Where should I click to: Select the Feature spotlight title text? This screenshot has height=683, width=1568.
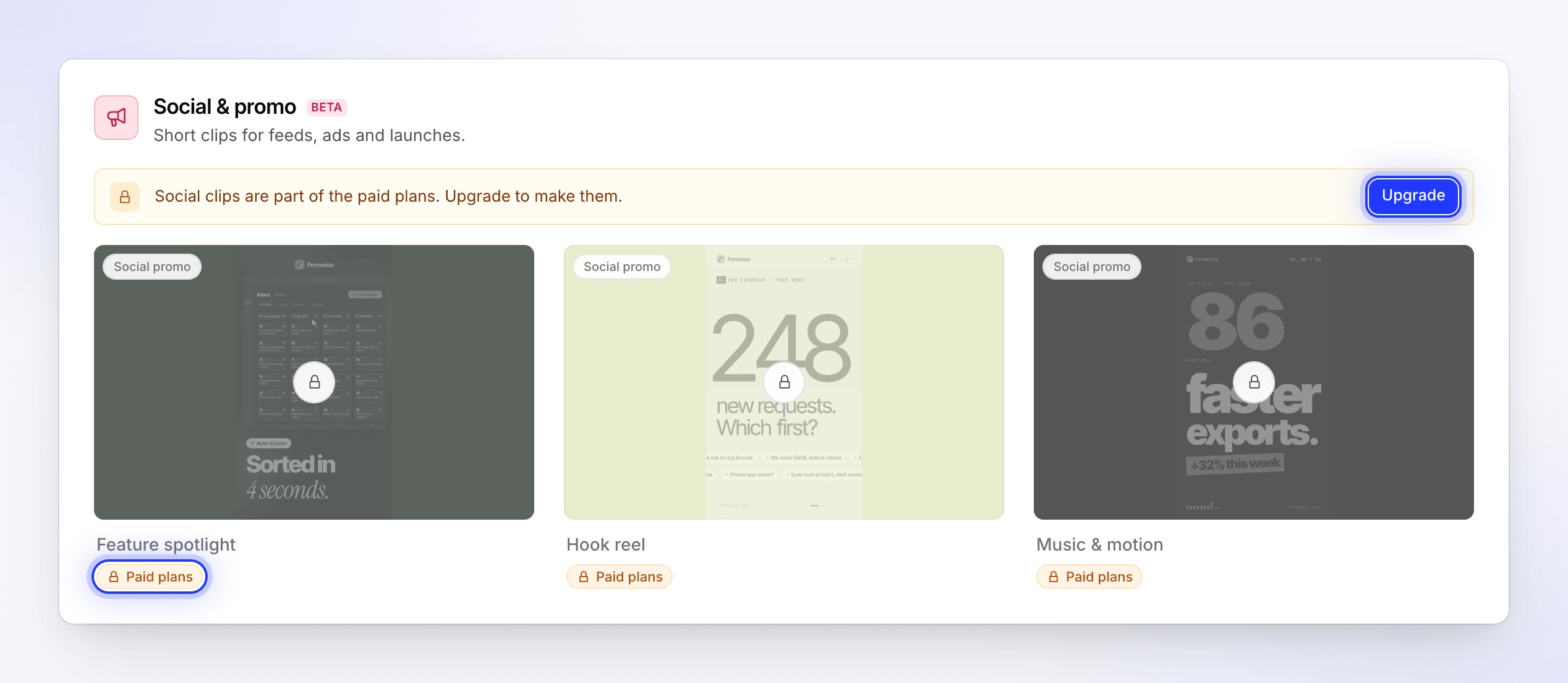(x=166, y=544)
